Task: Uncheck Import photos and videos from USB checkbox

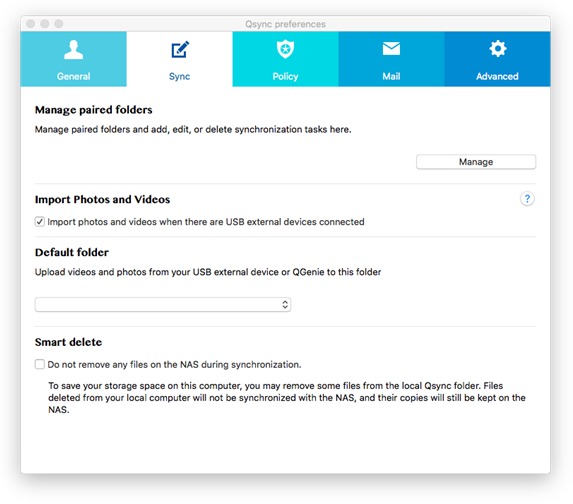Action: (40, 221)
